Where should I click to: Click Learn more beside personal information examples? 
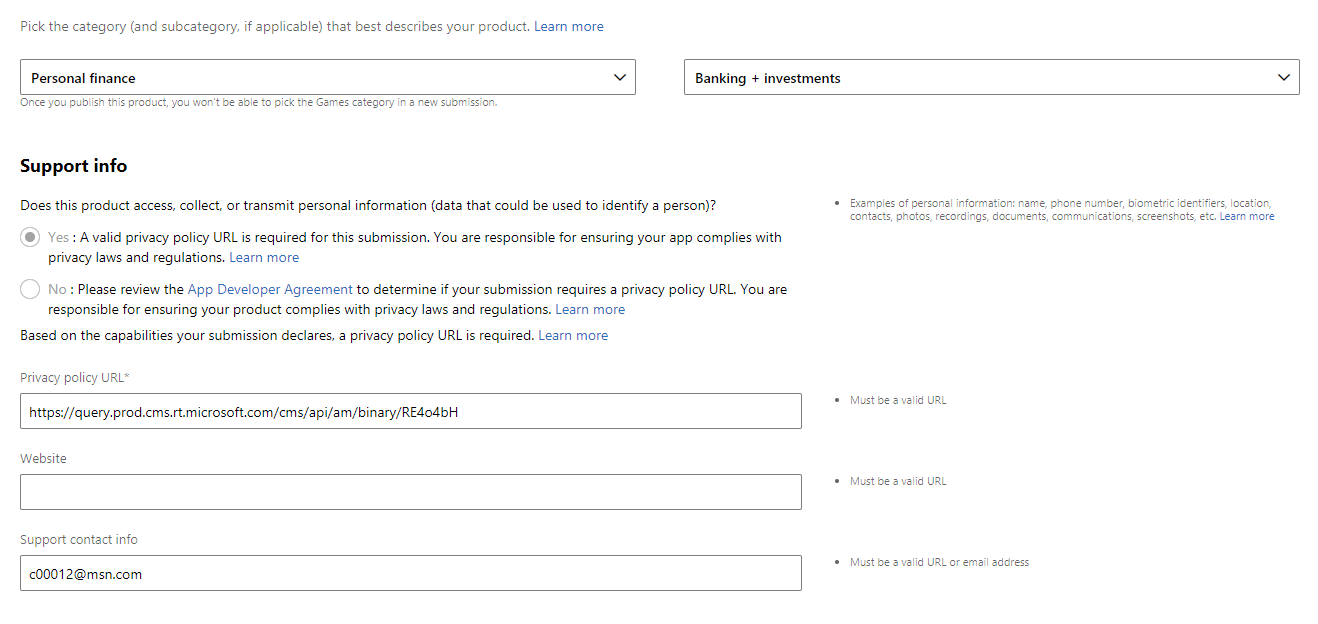1247,217
